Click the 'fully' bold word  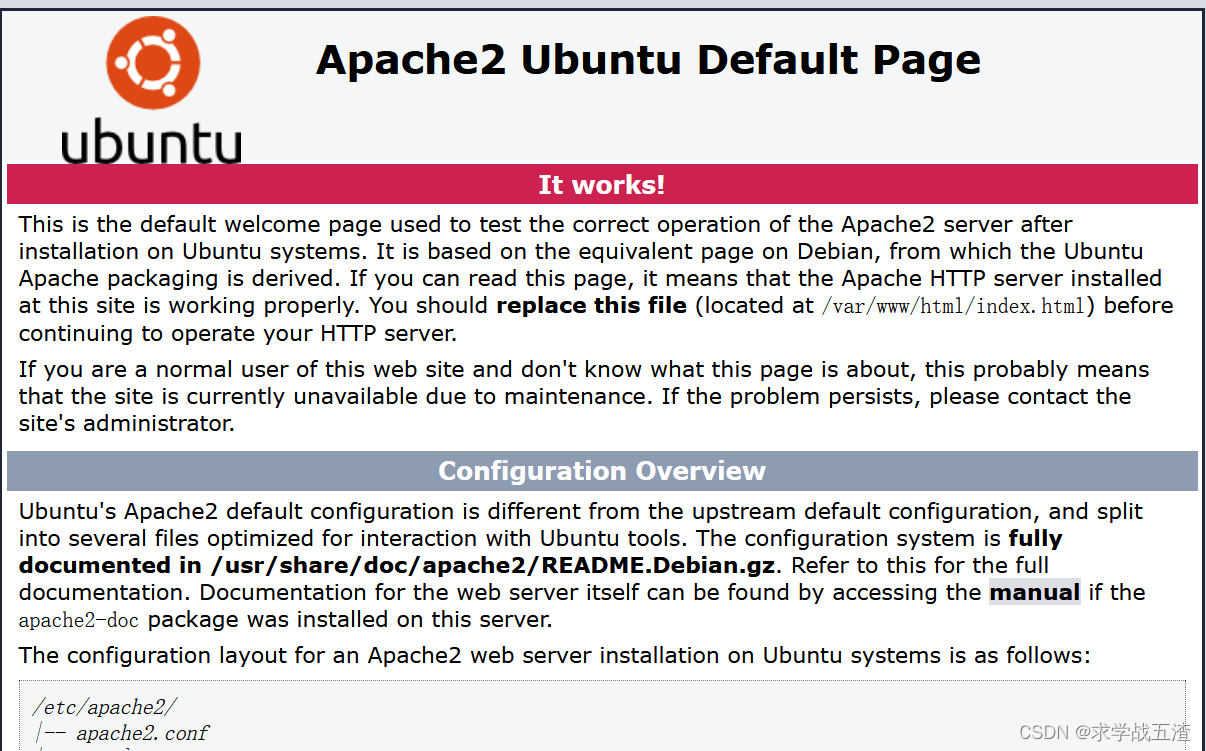(x=1035, y=538)
